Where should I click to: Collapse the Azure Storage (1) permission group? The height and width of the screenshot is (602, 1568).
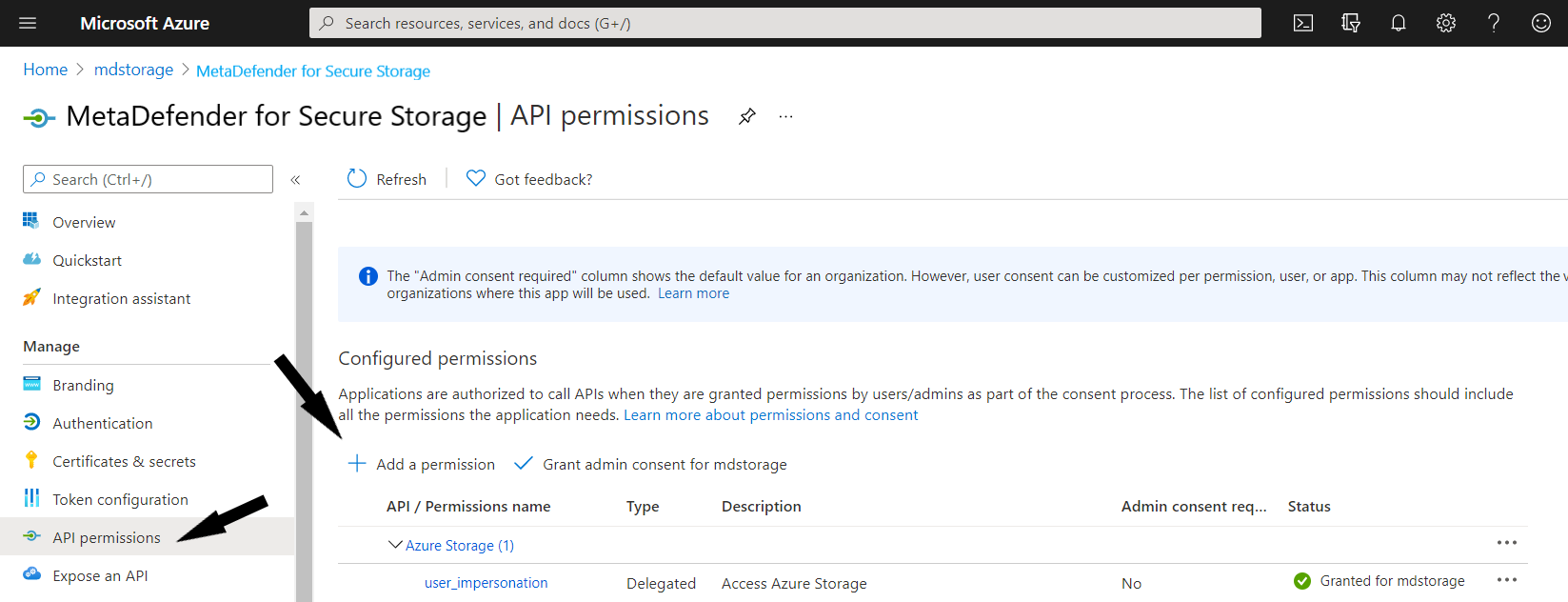[395, 545]
